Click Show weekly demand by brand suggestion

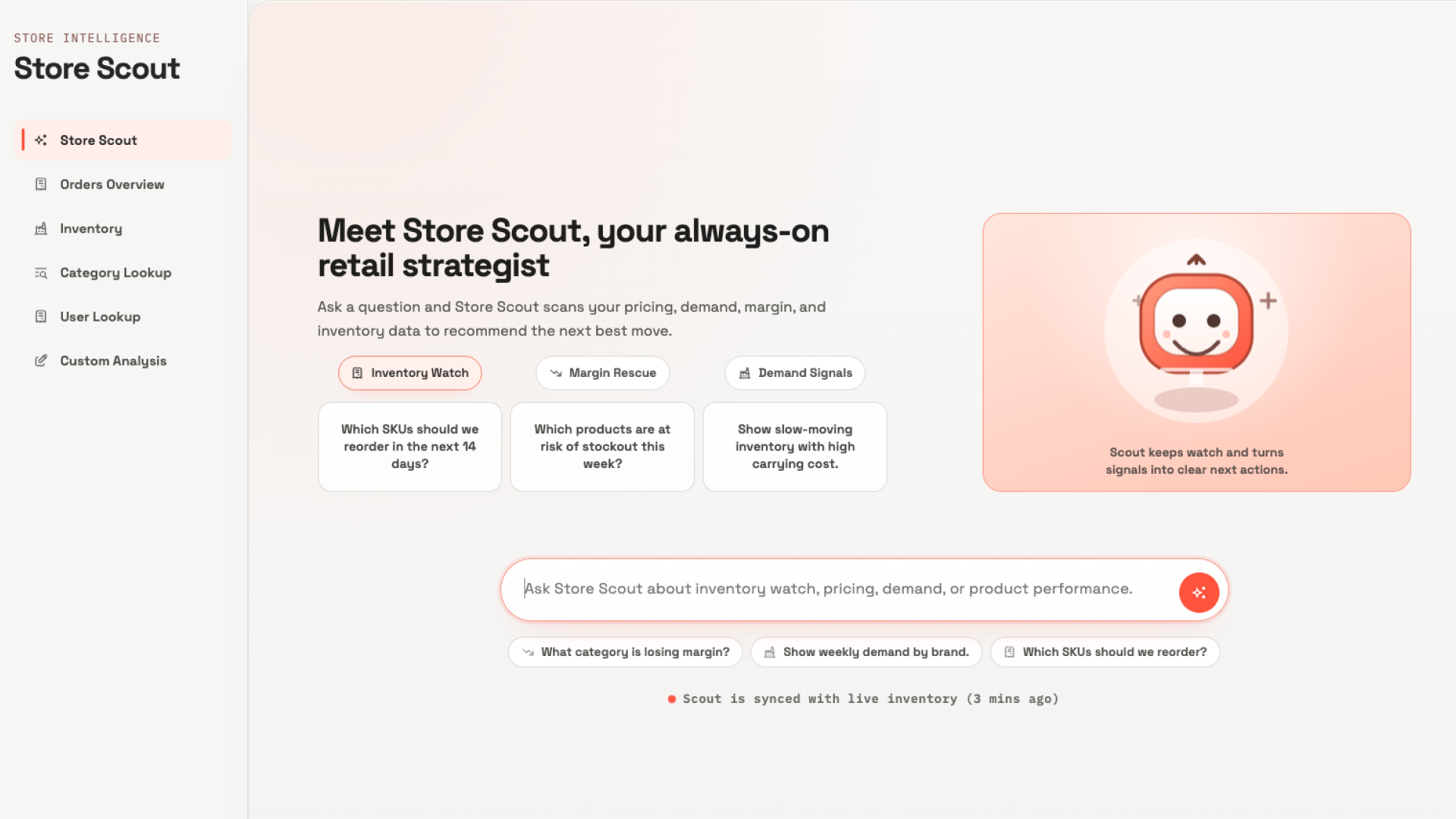[x=866, y=651]
